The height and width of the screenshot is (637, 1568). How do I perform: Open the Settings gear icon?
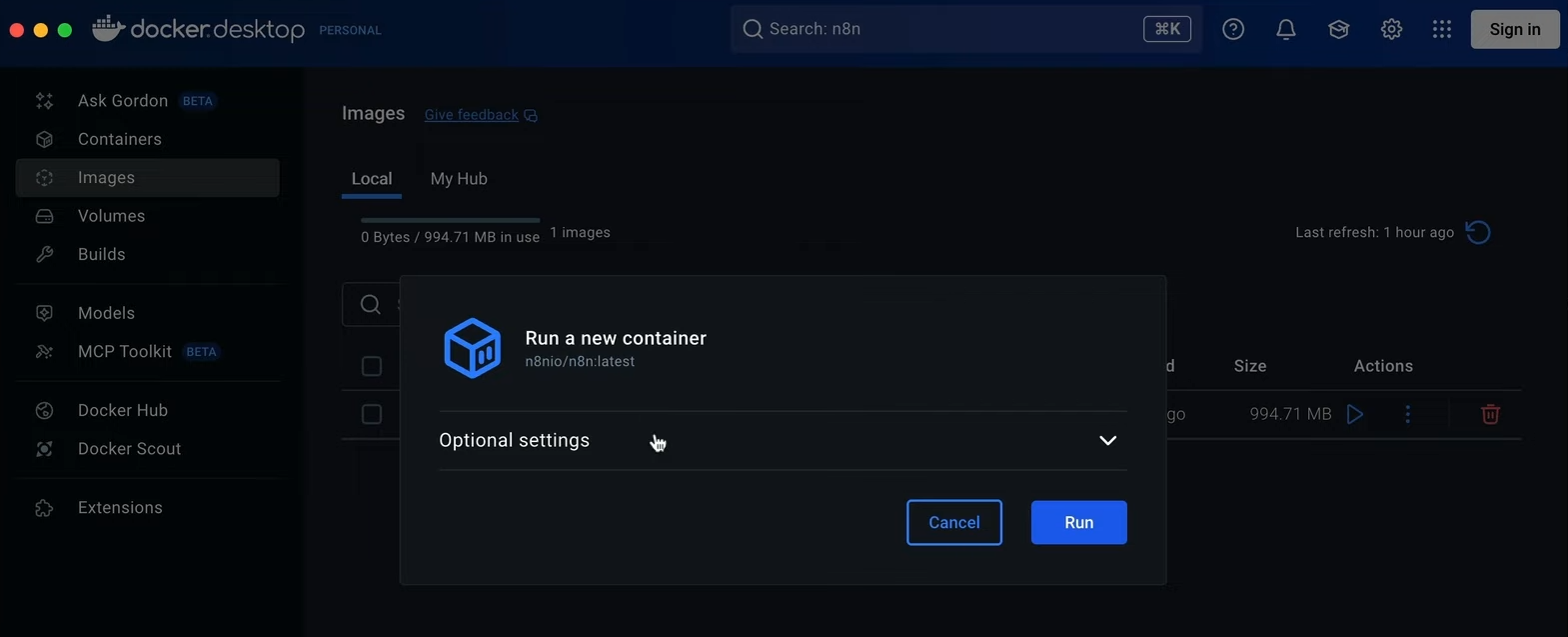1391,29
